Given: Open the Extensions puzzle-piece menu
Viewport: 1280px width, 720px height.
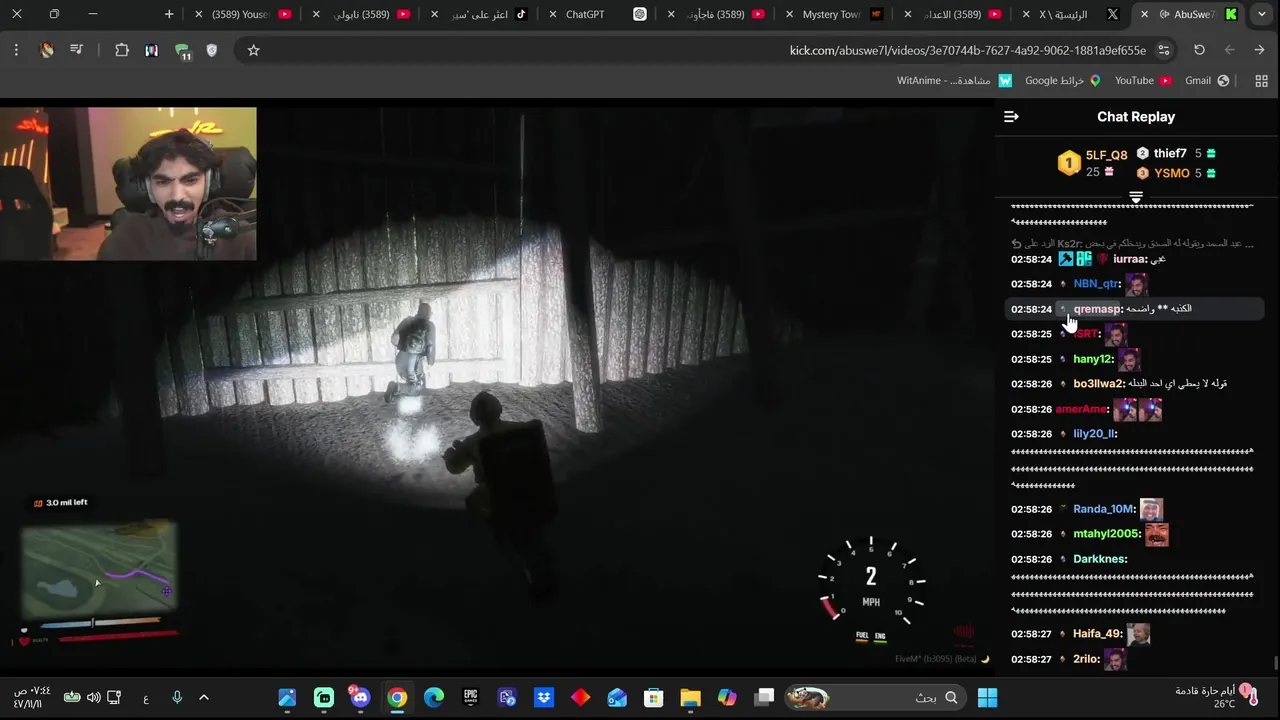Looking at the screenshot, I should tap(122, 50).
